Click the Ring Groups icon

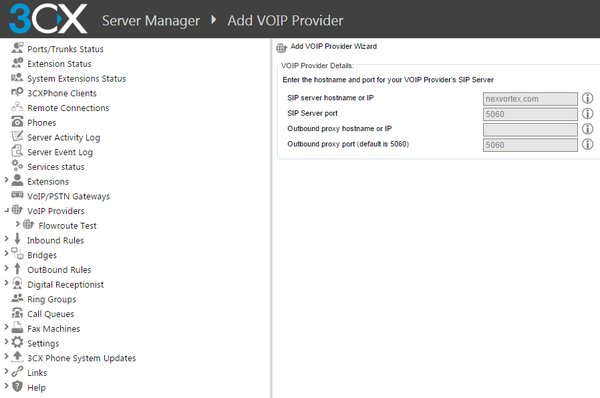click(x=17, y=298)
